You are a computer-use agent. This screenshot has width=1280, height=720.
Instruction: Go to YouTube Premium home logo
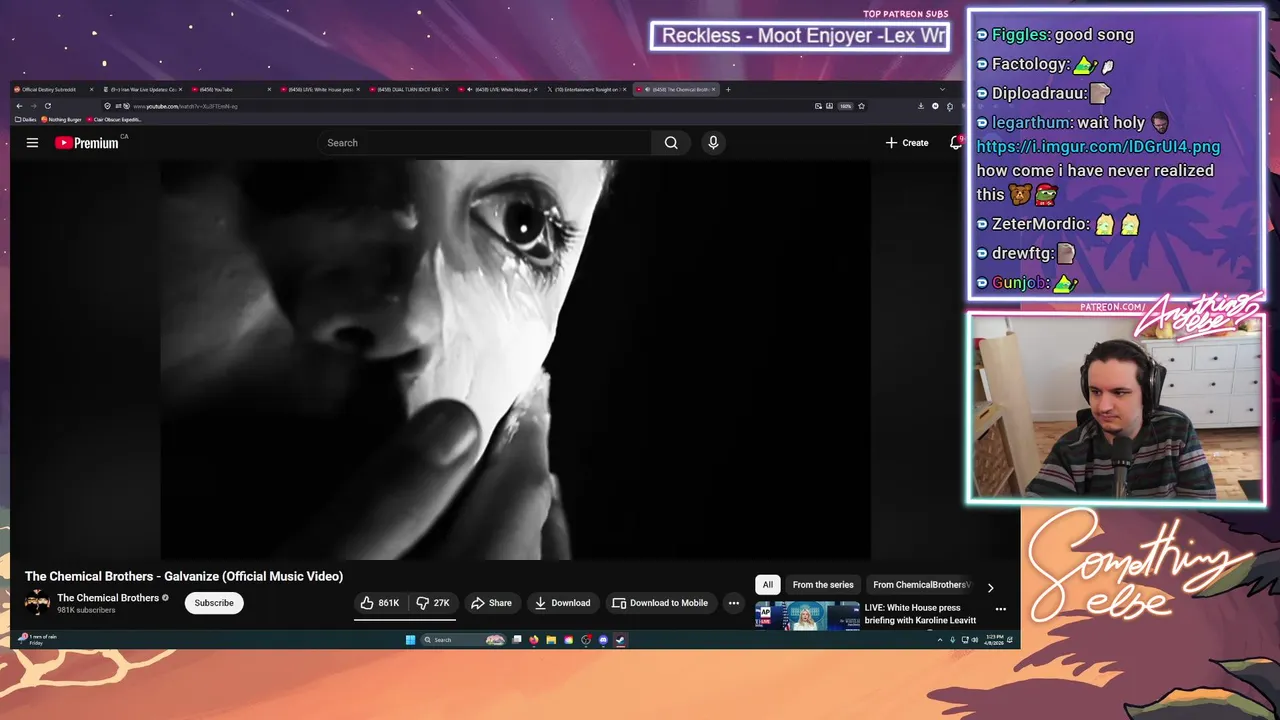point(87,143)
